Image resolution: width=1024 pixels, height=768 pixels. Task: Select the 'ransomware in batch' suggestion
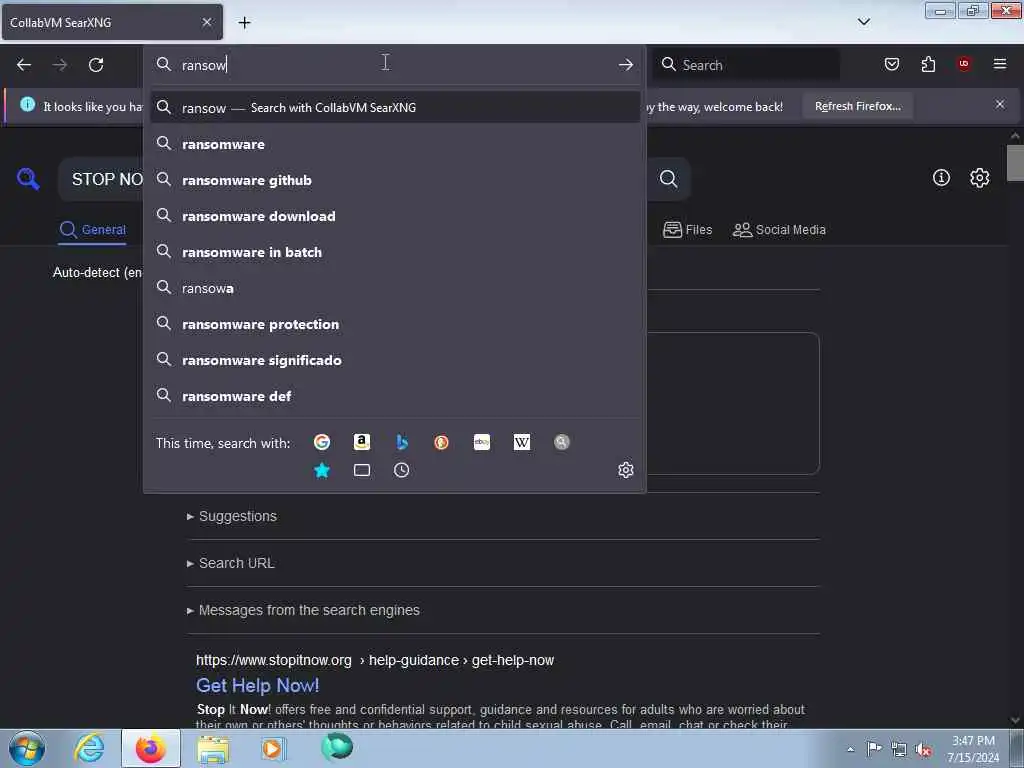(x=395, y=251)
